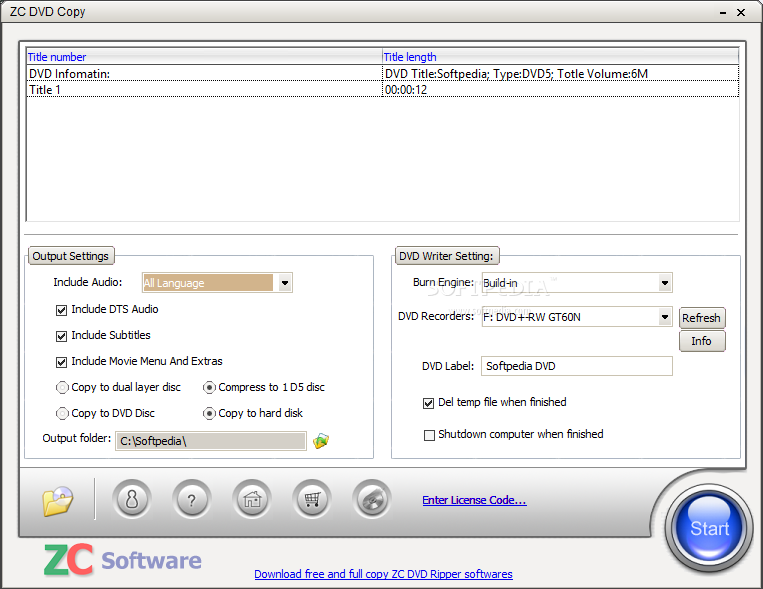Click the round disc icon button
Image resolution: width=763 pixels, height=589 pixels.
coord(372,499)
